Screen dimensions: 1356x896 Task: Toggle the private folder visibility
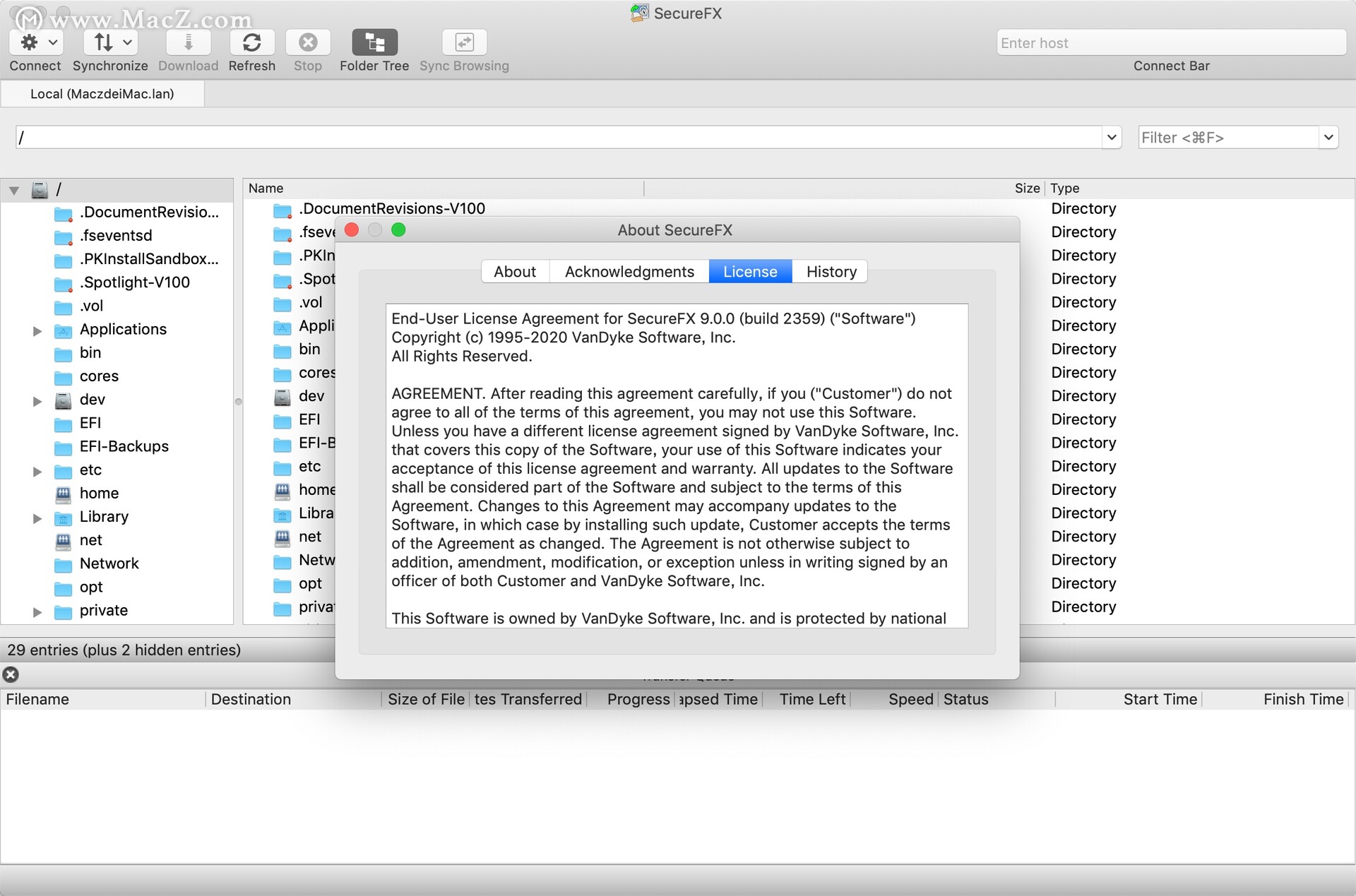click(x=34, y=610)
